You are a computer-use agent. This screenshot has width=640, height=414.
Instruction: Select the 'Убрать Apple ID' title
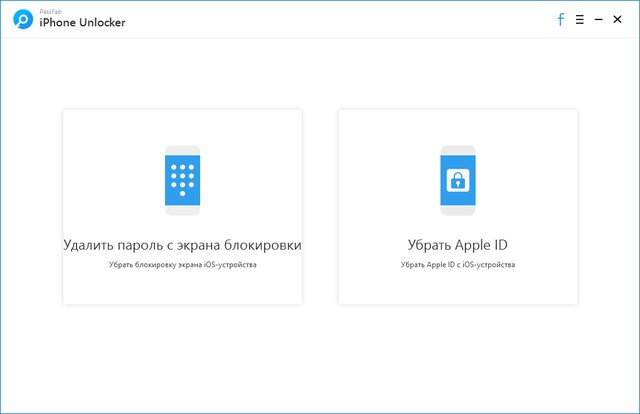(458, 245)
